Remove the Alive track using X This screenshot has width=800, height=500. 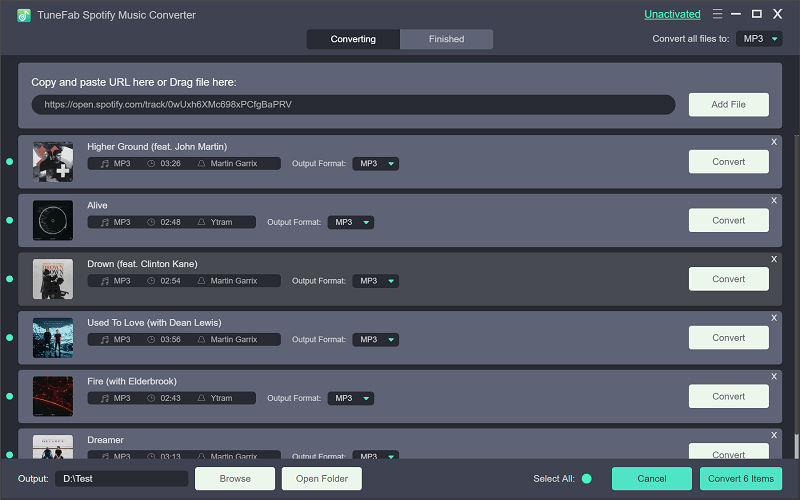pos(773,201)
